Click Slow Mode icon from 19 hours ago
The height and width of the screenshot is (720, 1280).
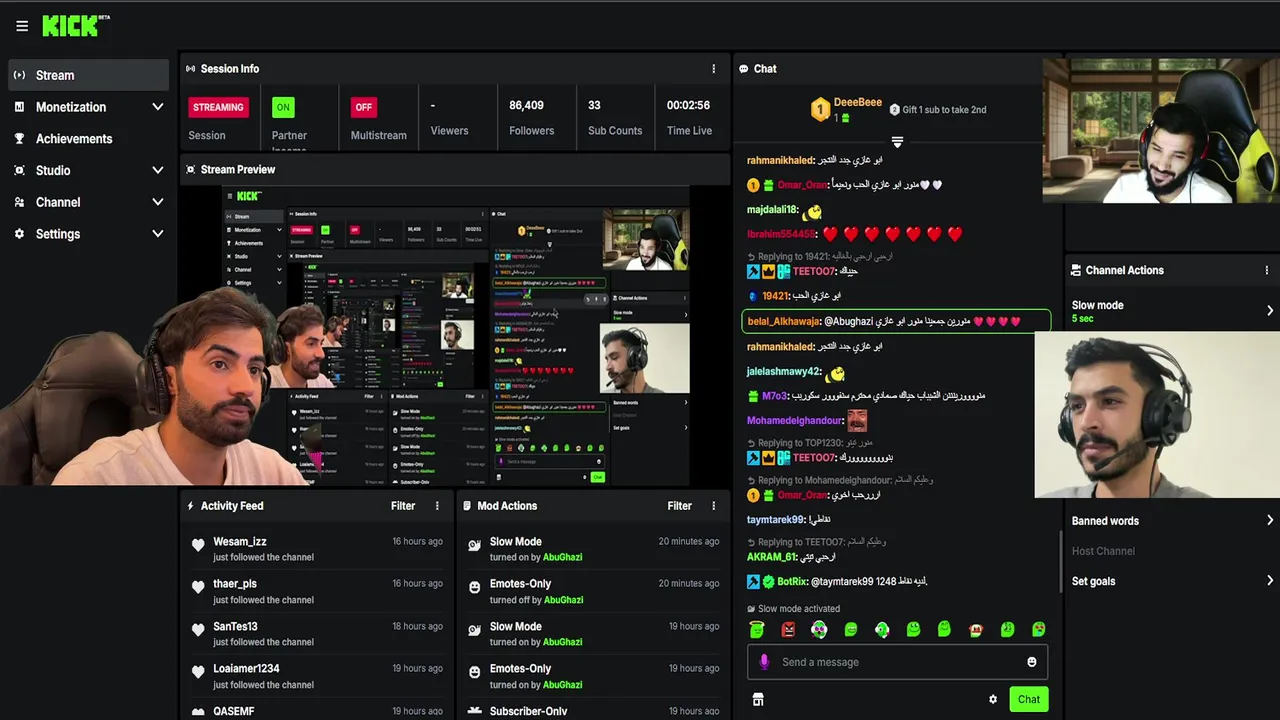[475, 630]
